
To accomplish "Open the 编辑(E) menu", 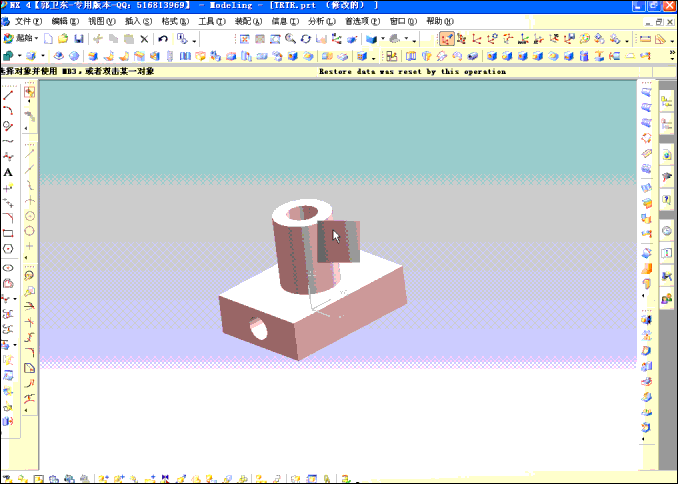I will pyautogui.click(x=65, y=21).
